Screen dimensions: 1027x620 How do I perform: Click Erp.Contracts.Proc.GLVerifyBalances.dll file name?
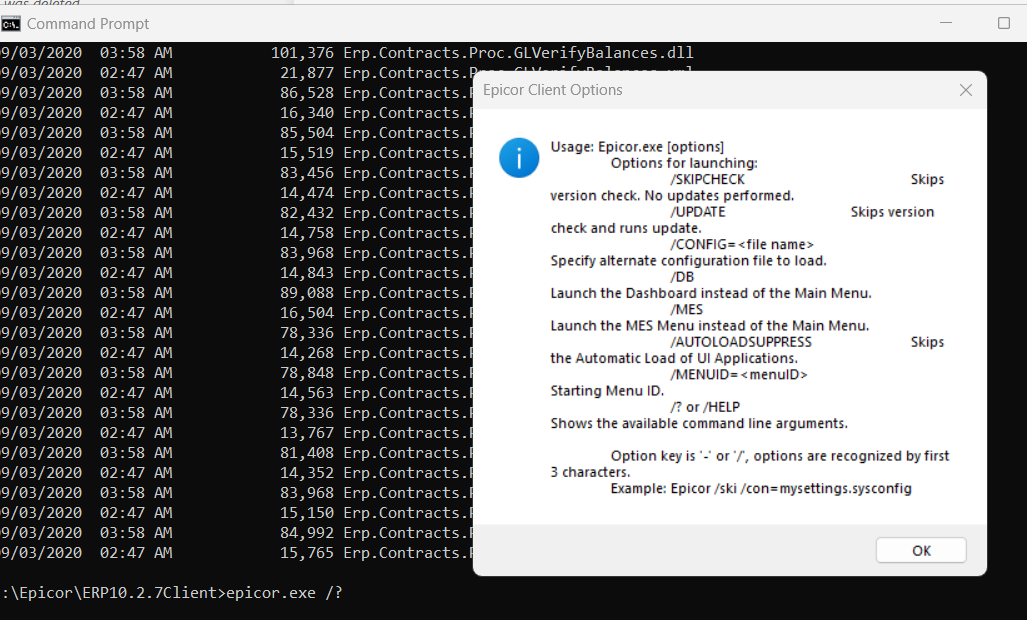pyautogui.click(x=518, y=52)
